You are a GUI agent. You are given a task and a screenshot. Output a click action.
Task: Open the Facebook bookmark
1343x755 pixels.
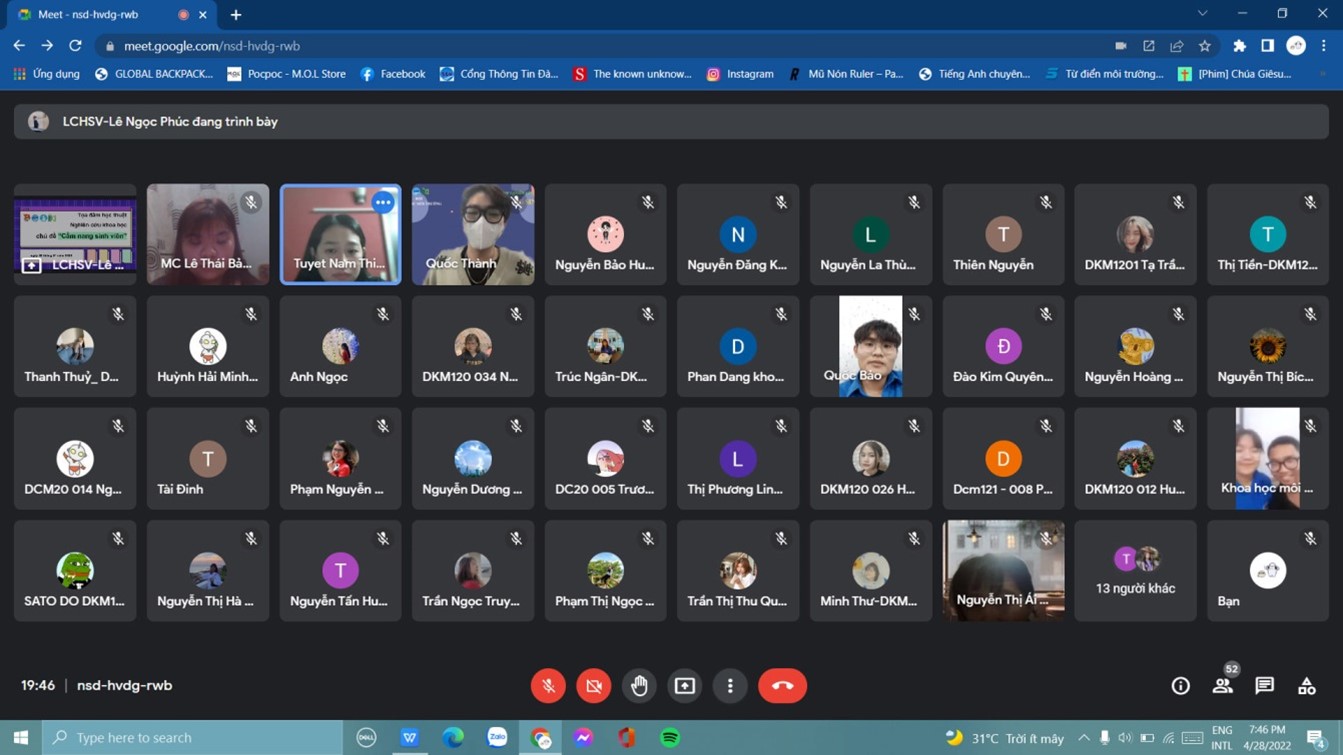tap(392, 74)
